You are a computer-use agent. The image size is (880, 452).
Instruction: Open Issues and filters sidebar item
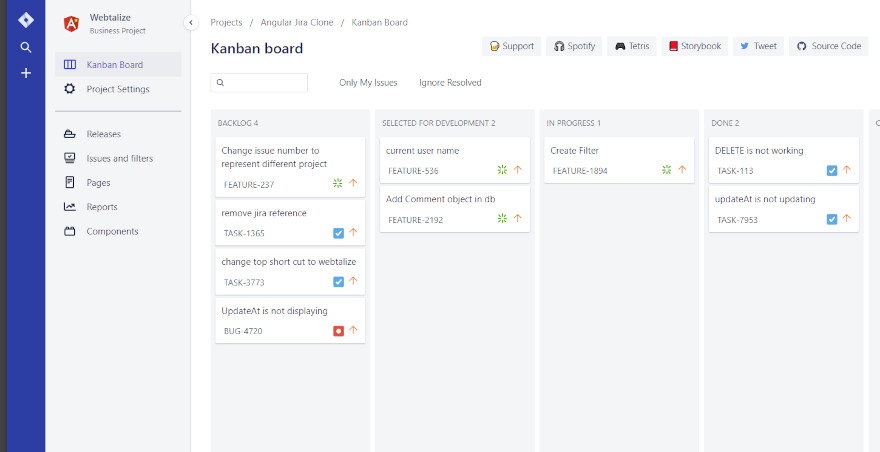coord(118,158)
